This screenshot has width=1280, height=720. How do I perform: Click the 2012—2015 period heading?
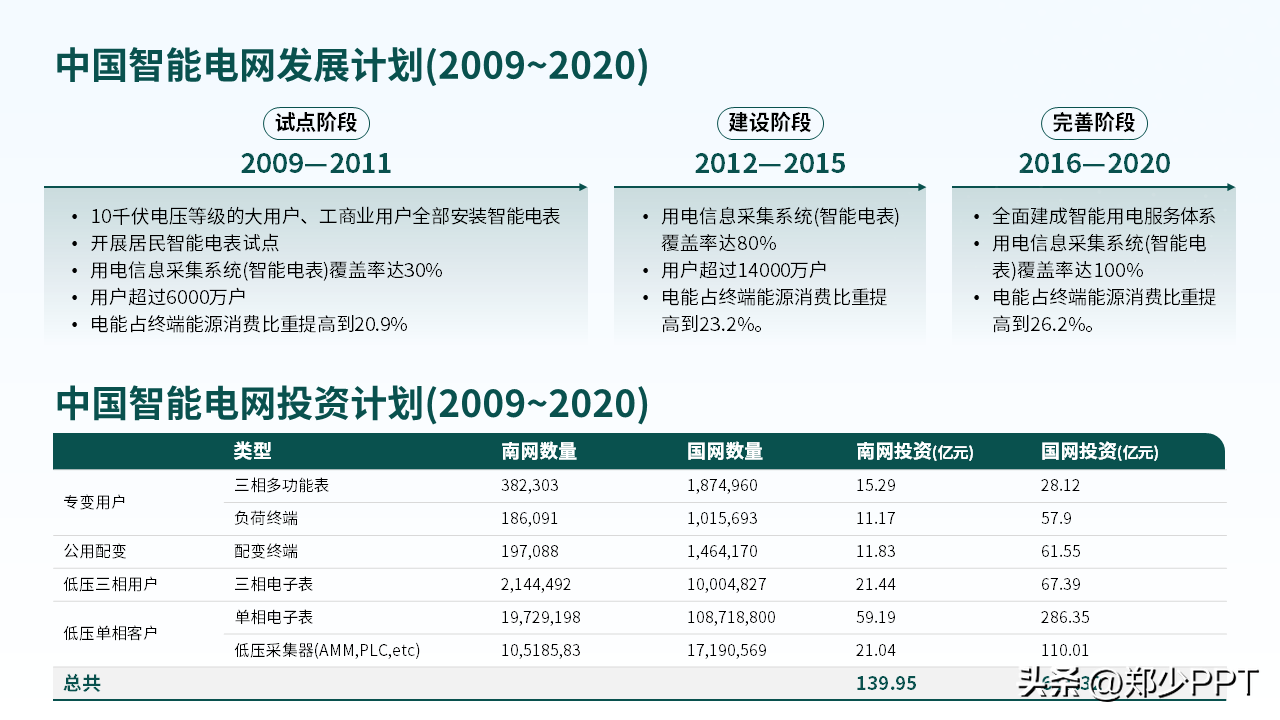click(770, 163)
